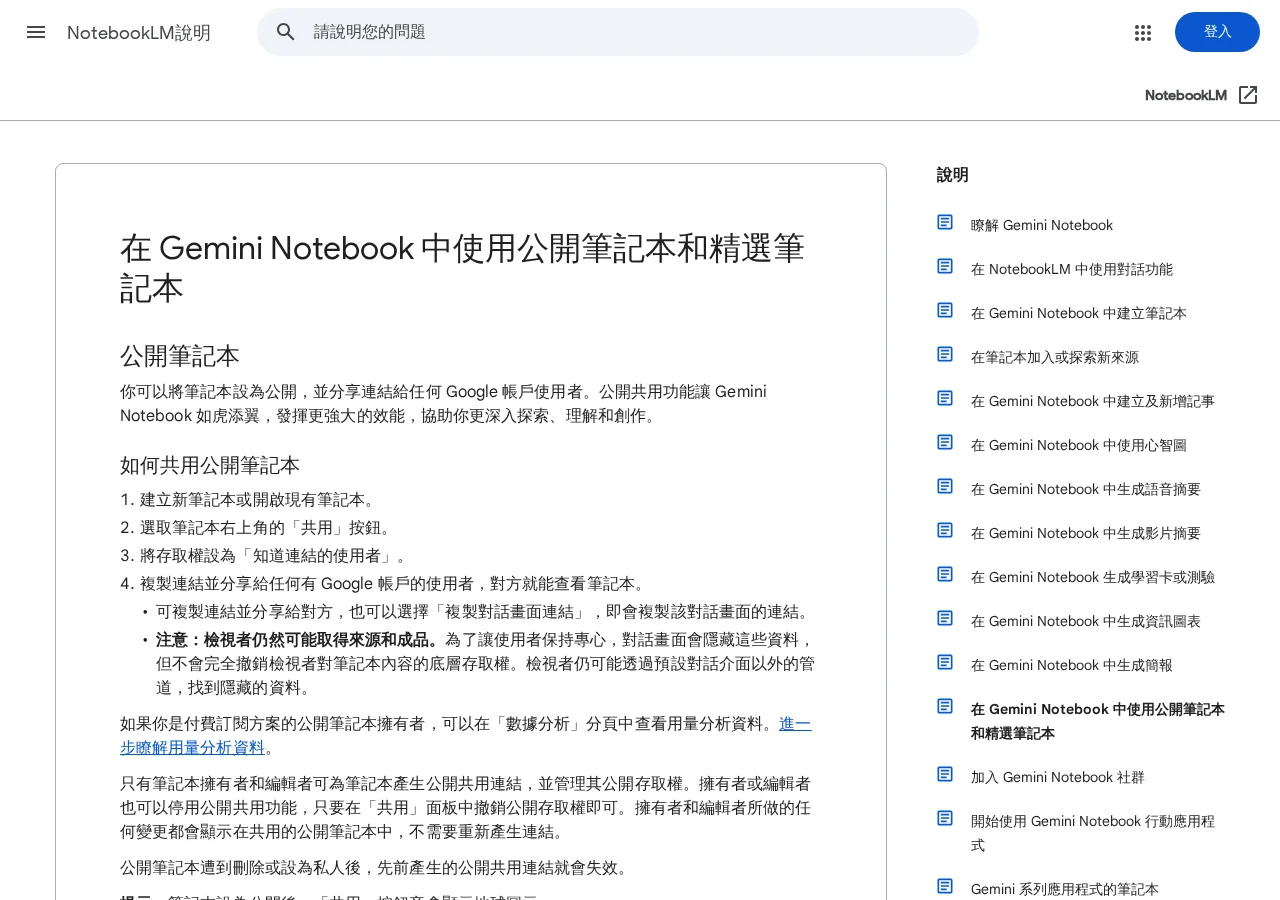Open the 進一步瞭解用量分析資料 link
This screenshot has width=1280, height=900.
(466, 735)
